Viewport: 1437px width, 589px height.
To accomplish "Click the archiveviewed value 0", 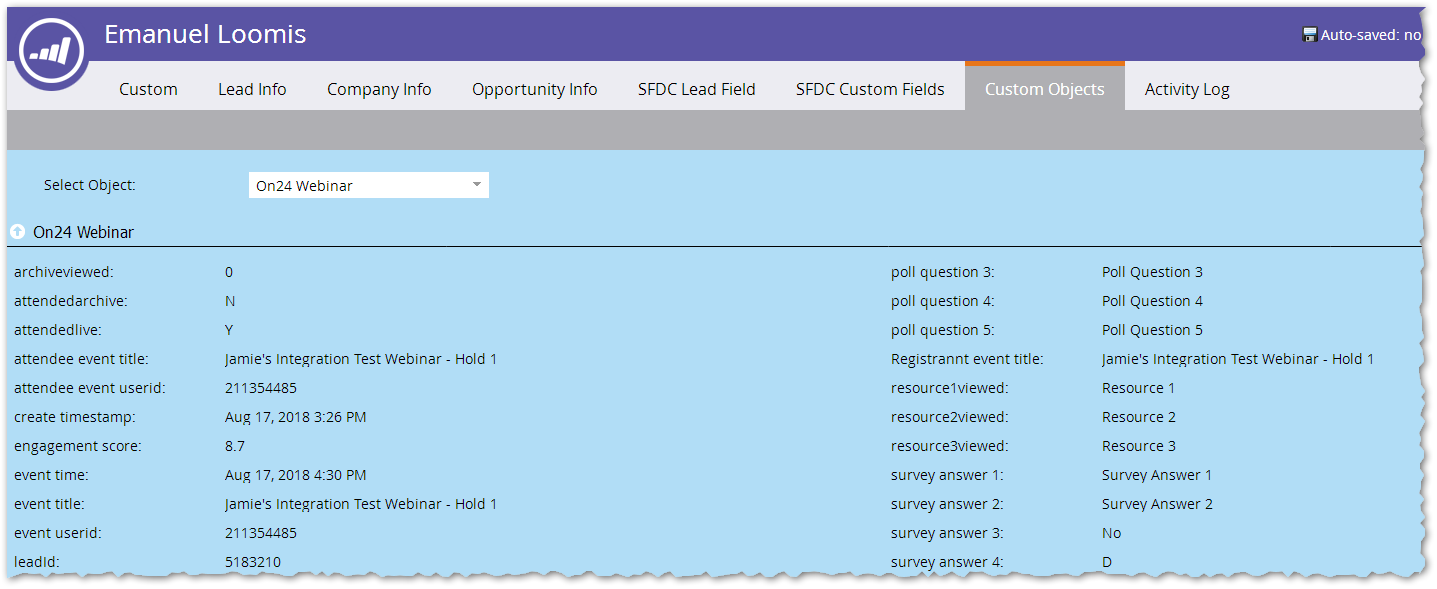I will tap(229, 272).
